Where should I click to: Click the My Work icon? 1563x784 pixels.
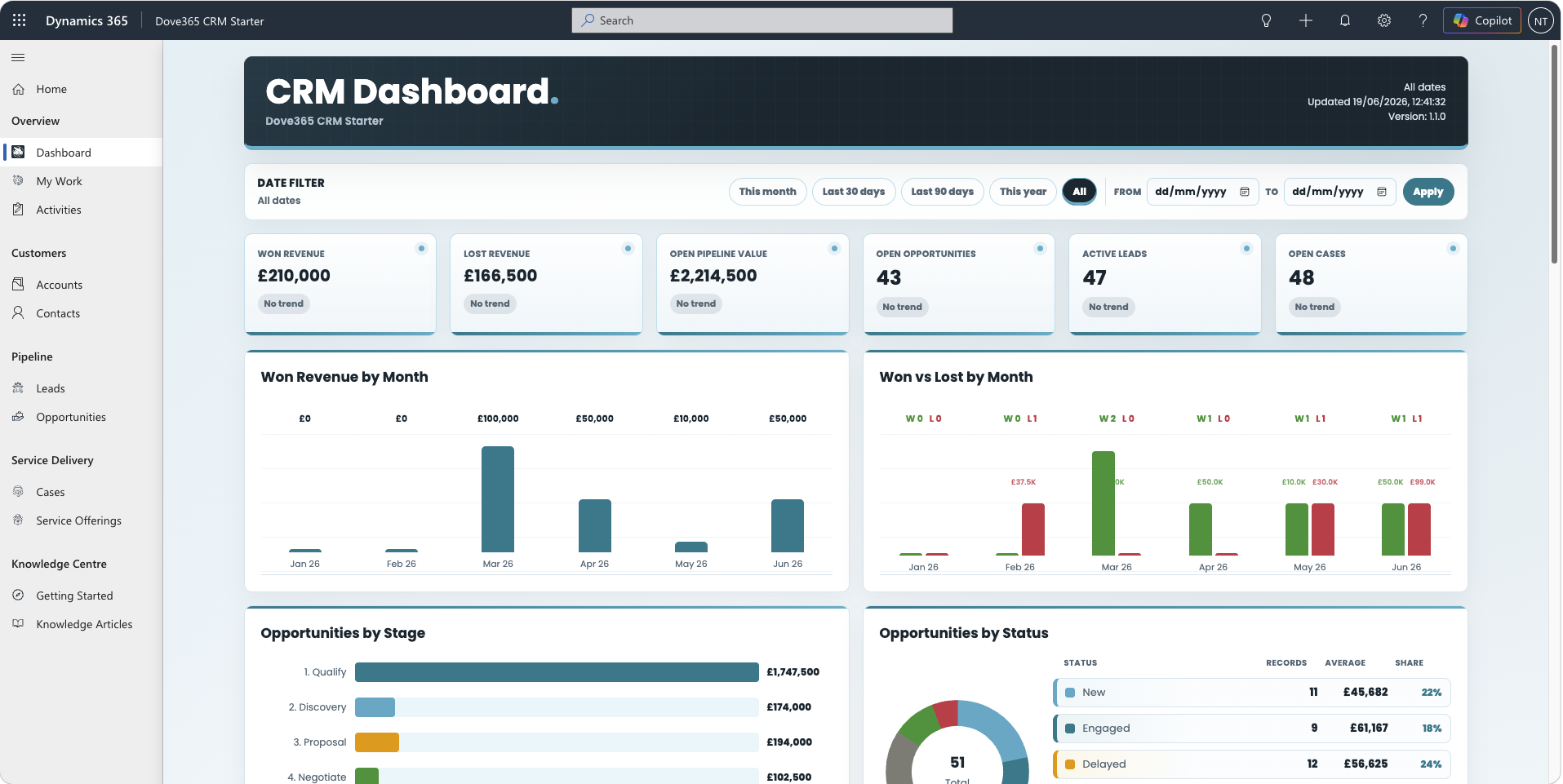coord(18,181)
